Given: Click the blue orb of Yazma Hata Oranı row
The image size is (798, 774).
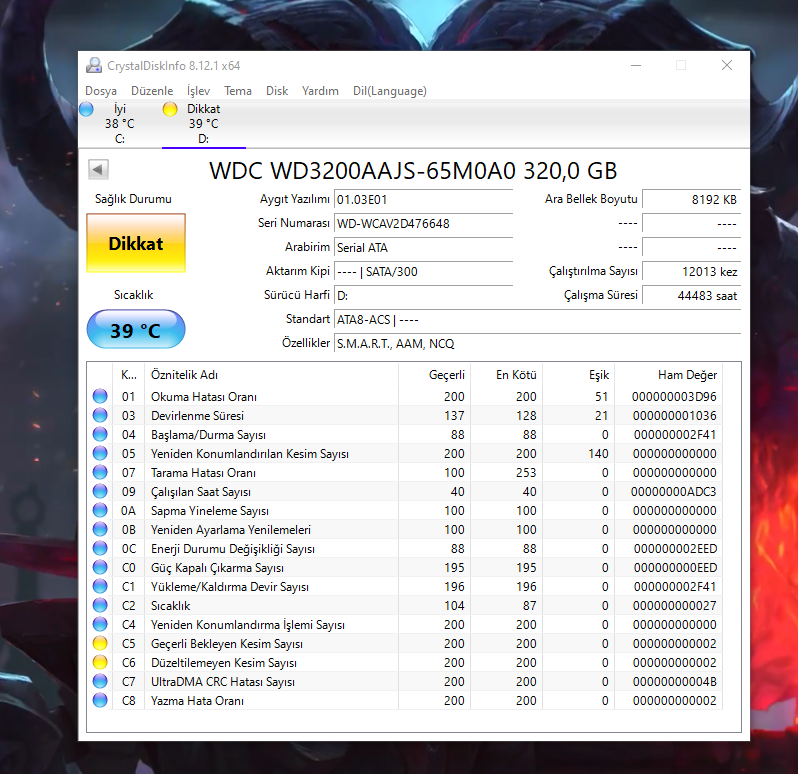Looking at the screenshot, I should click(x=100, y=700).
